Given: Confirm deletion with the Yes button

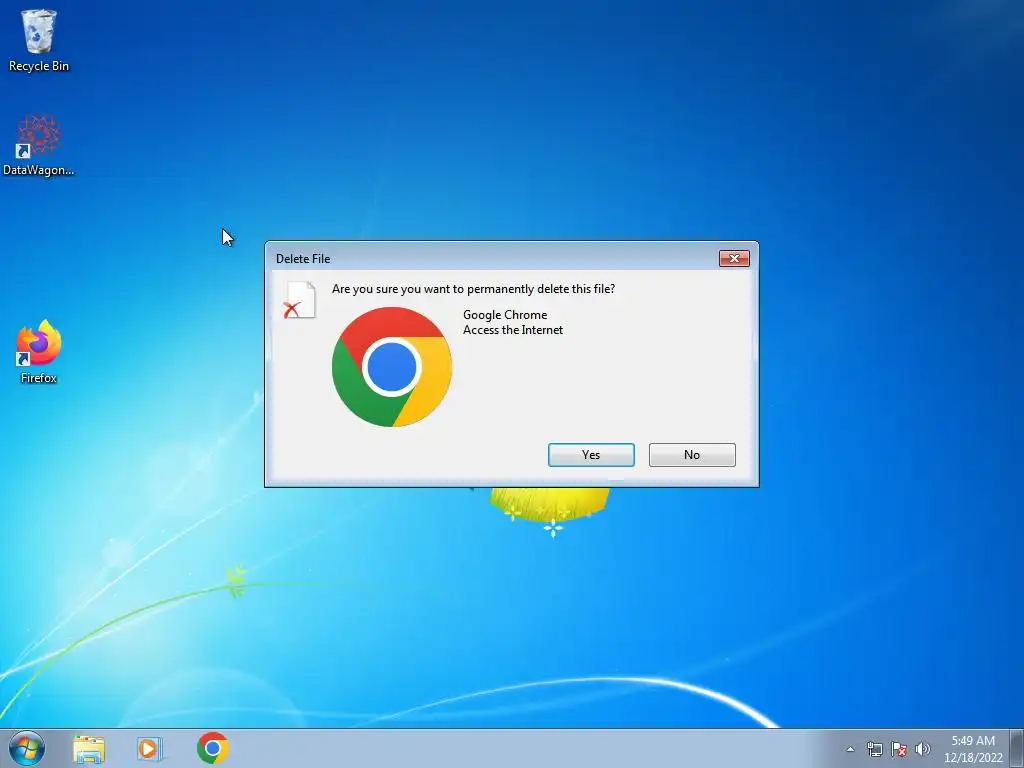Looking at the screenshot, I should (591, 455).
